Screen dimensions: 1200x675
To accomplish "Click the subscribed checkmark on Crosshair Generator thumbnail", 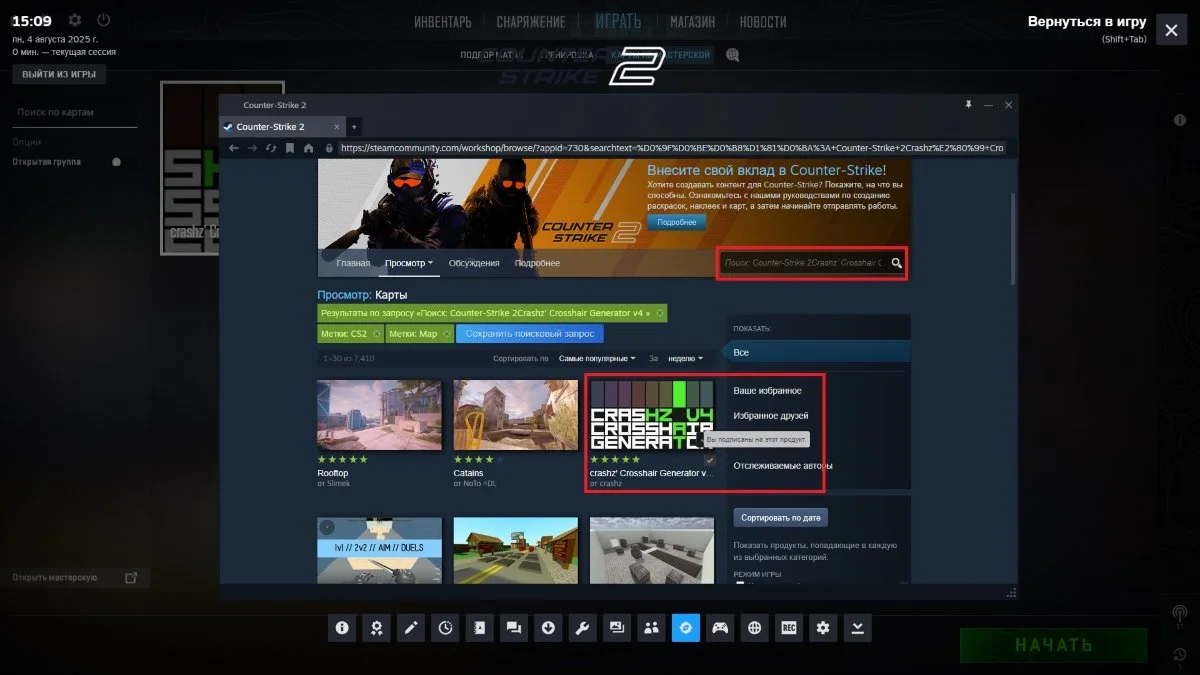I will pyautogui.click(x=710, y=460).
